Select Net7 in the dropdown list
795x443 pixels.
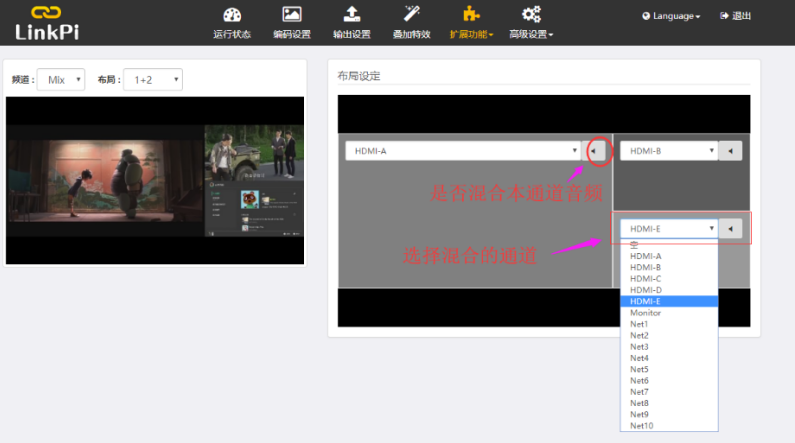pos(669,392)
